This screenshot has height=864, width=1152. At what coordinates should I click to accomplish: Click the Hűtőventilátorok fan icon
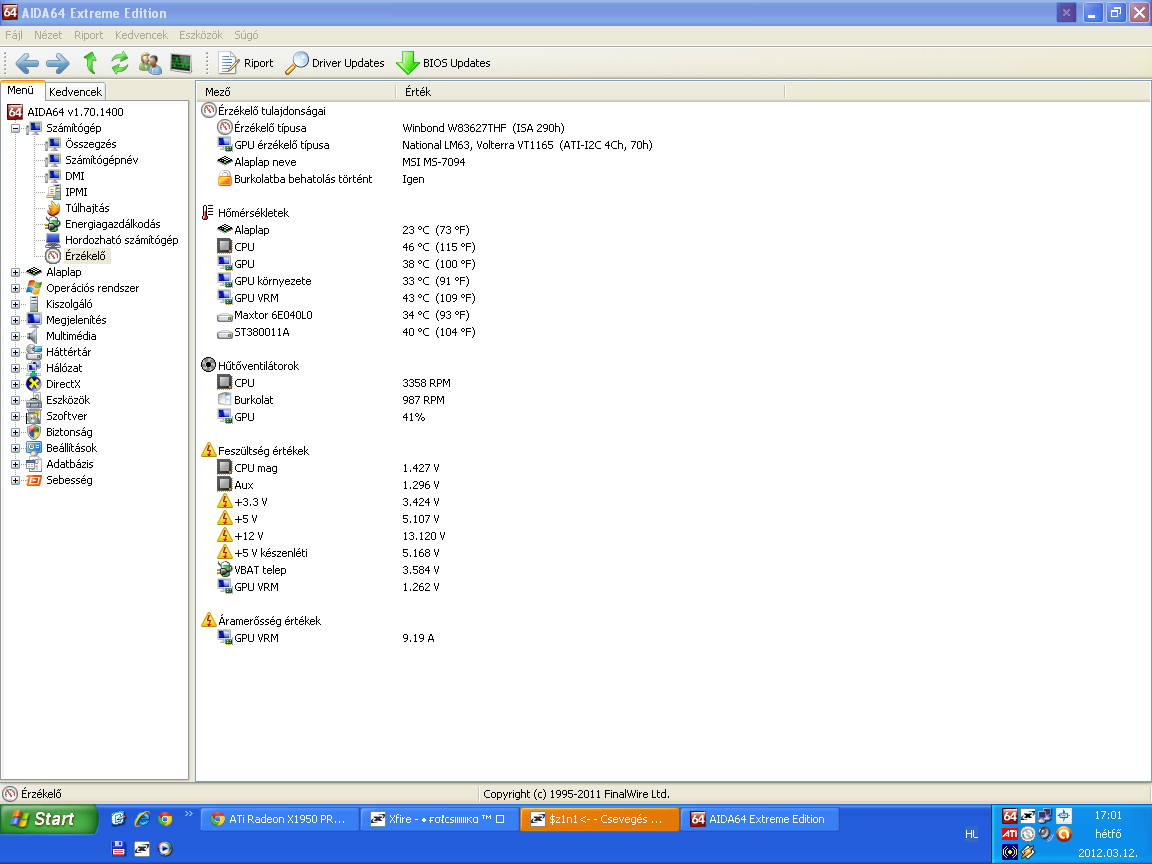coord(209,365)
